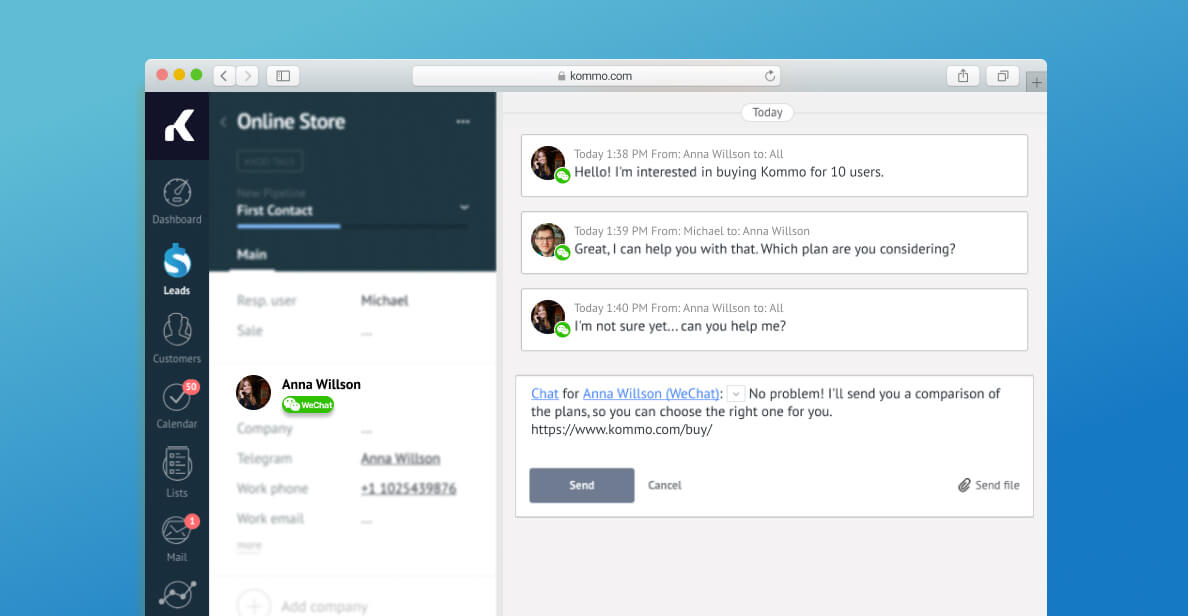Switch to the Main tab
Screen dimensions: 1188x616
[x=252, y=255]
